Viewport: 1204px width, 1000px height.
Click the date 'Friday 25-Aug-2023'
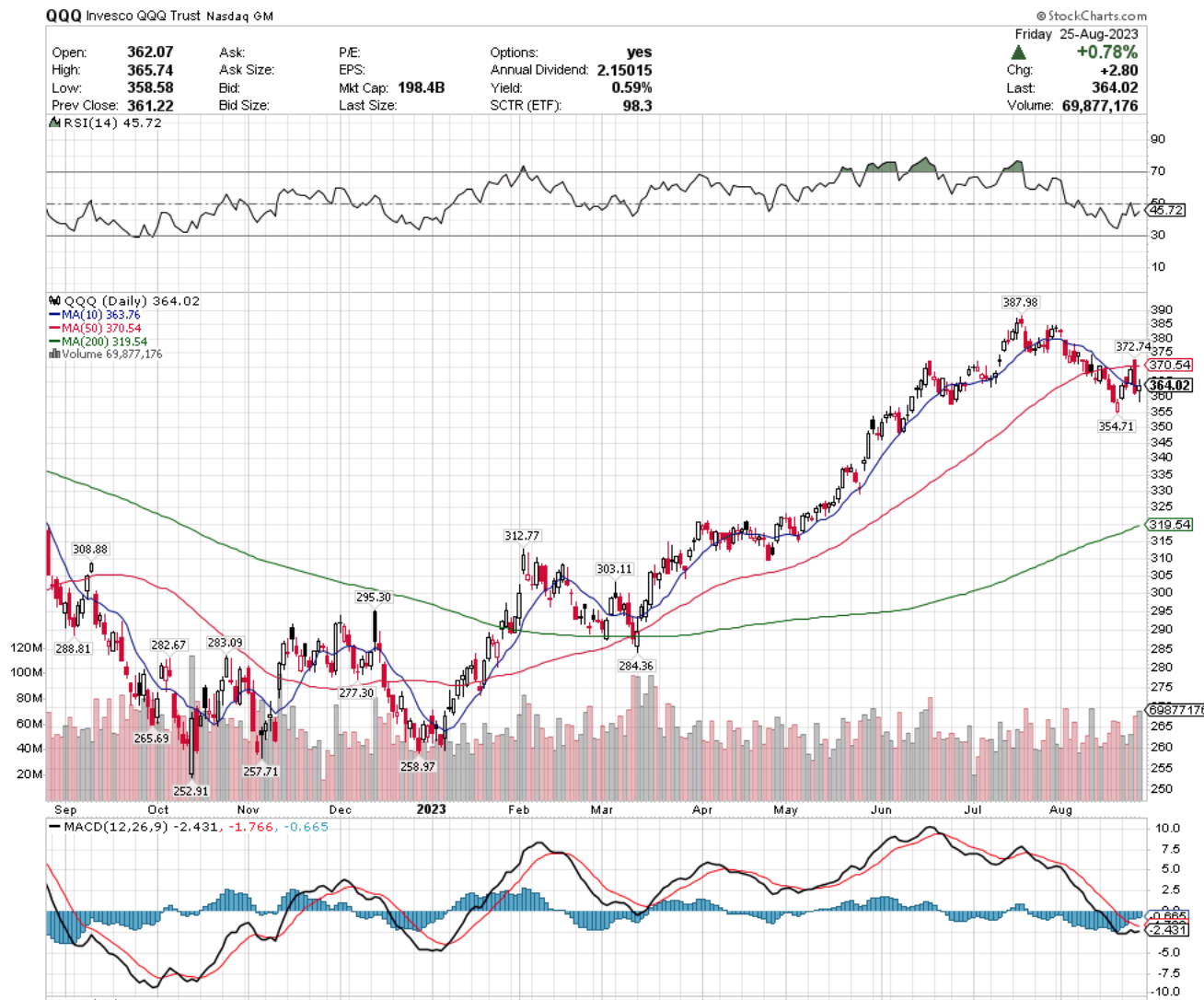click(1076, 34)
